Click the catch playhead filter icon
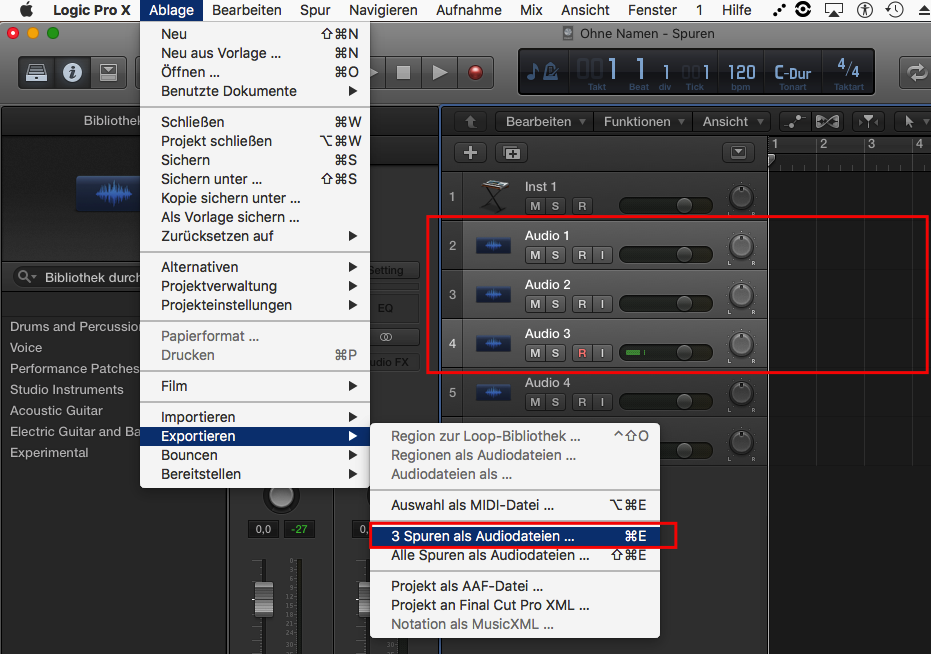 point(868,122)
